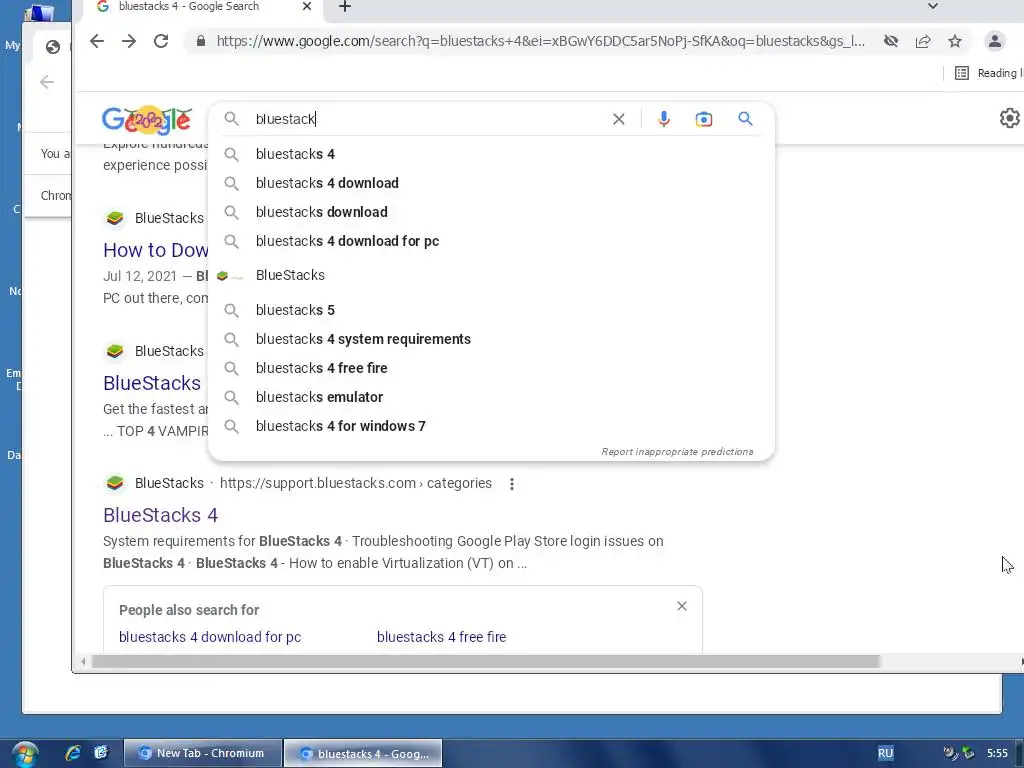This screenshot has height=768, width=1024.
Task: Open the Reading list panel
Action: pos(989,73)
